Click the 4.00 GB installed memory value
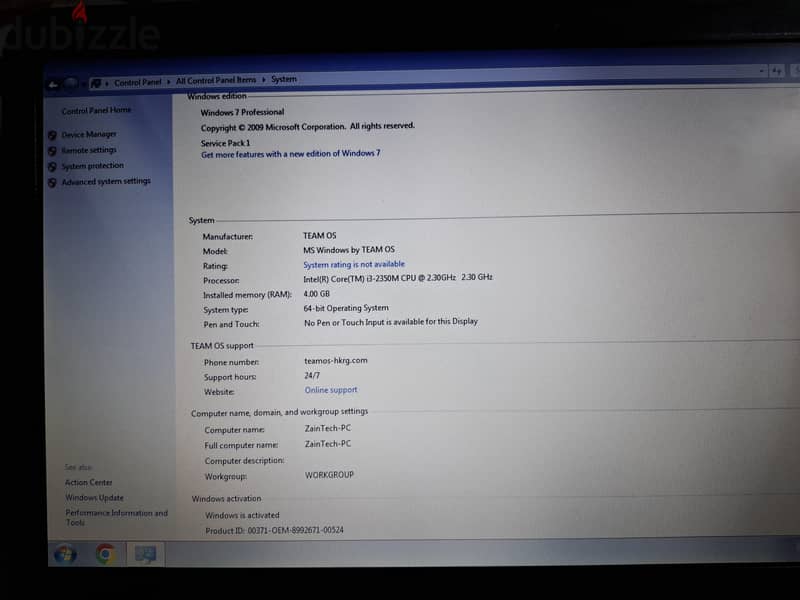This screenshot has height=600, width=800. pos(316,294)
